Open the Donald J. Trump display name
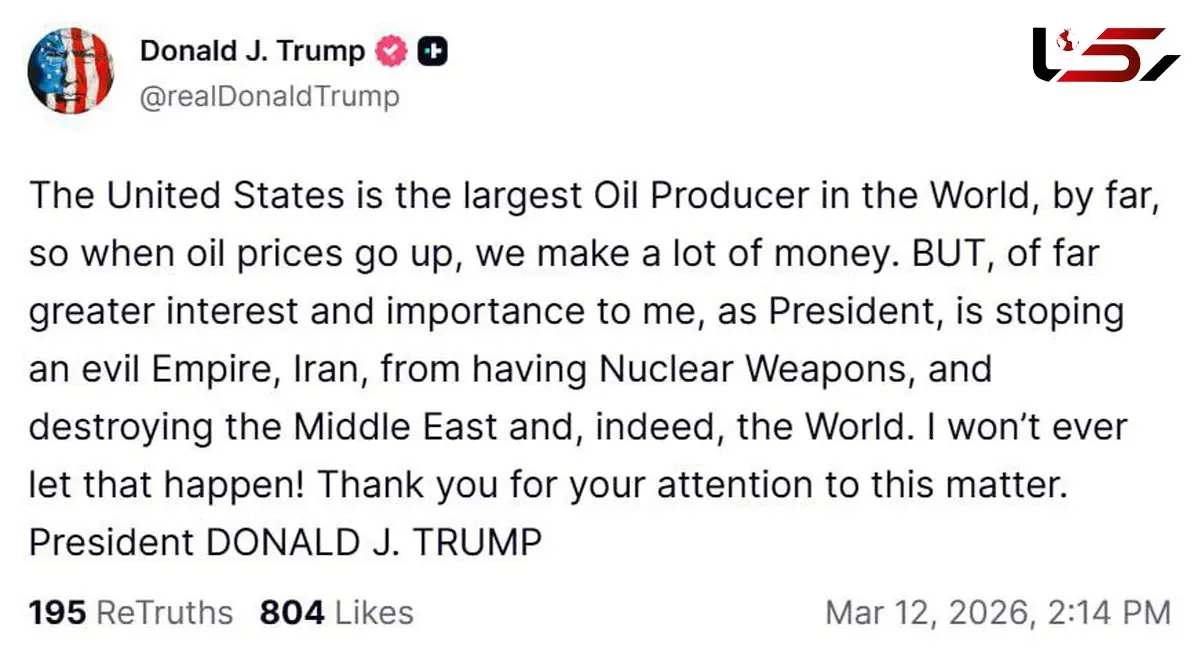This screenshot has height=664, width=1200. pyautogui.click(x=252, y=51)
